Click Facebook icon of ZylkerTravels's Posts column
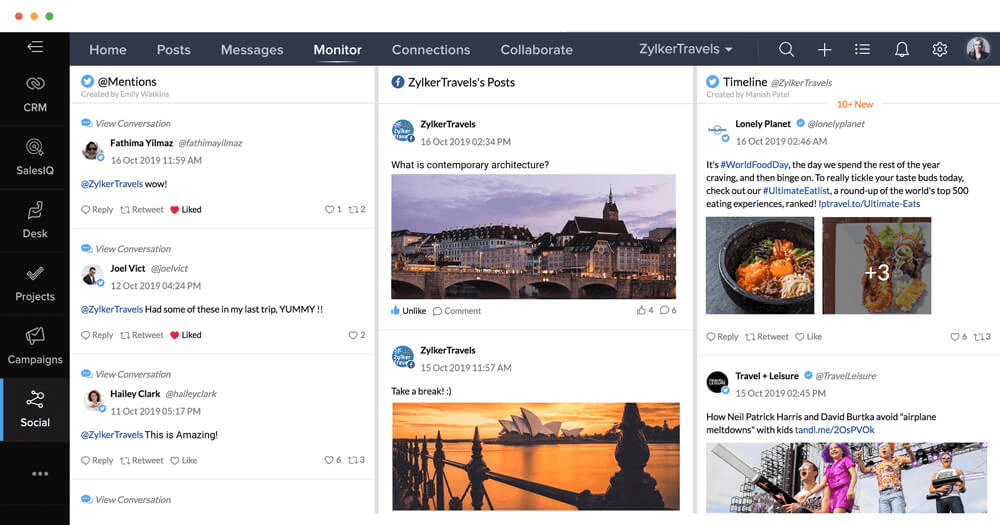 pos(397,82)
